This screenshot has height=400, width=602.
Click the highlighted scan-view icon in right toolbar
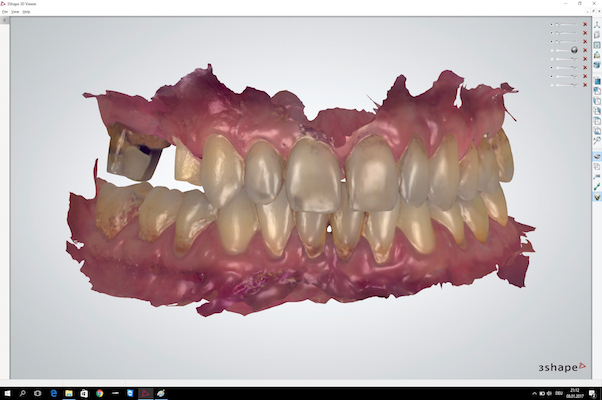tap(596, 157)
